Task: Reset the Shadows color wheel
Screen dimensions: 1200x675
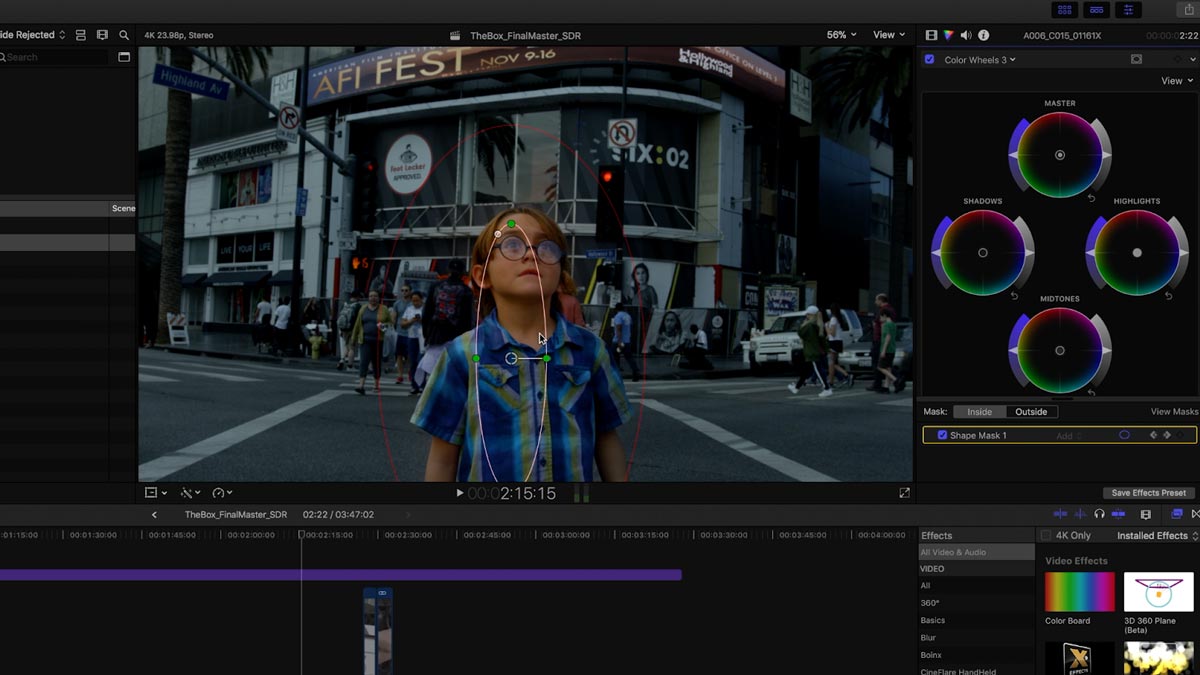Action: click(1014, 296)
